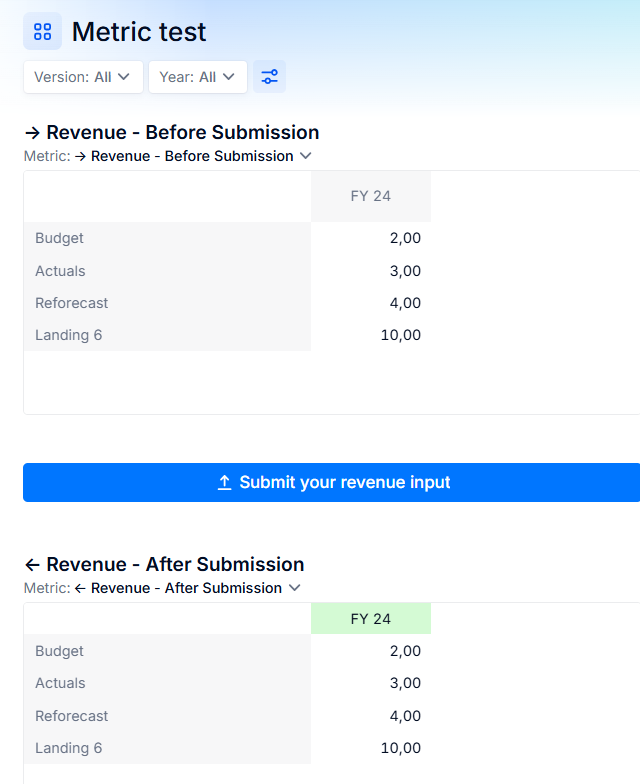
Task: Click Reforecast value 4,00 in Before Submission table
Action: click(x=406, y=303)
